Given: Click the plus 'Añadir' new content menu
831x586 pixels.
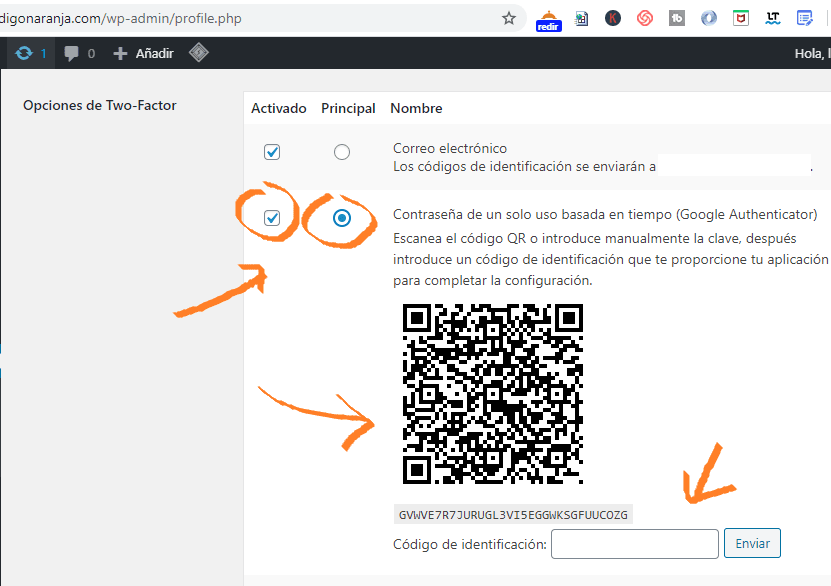Looking at the screenshot, I should pos(144,53).
